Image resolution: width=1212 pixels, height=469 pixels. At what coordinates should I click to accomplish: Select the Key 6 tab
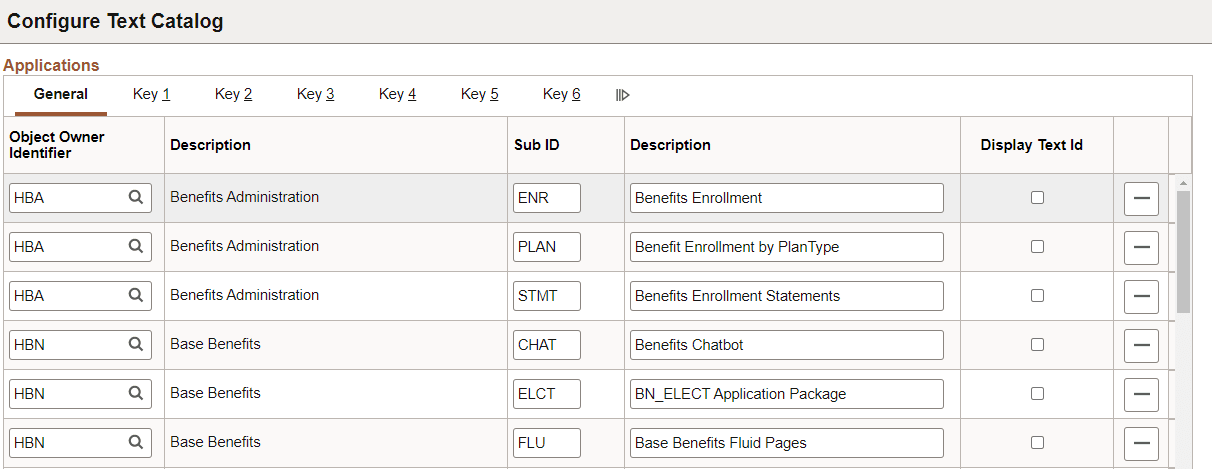pos(561,94)
